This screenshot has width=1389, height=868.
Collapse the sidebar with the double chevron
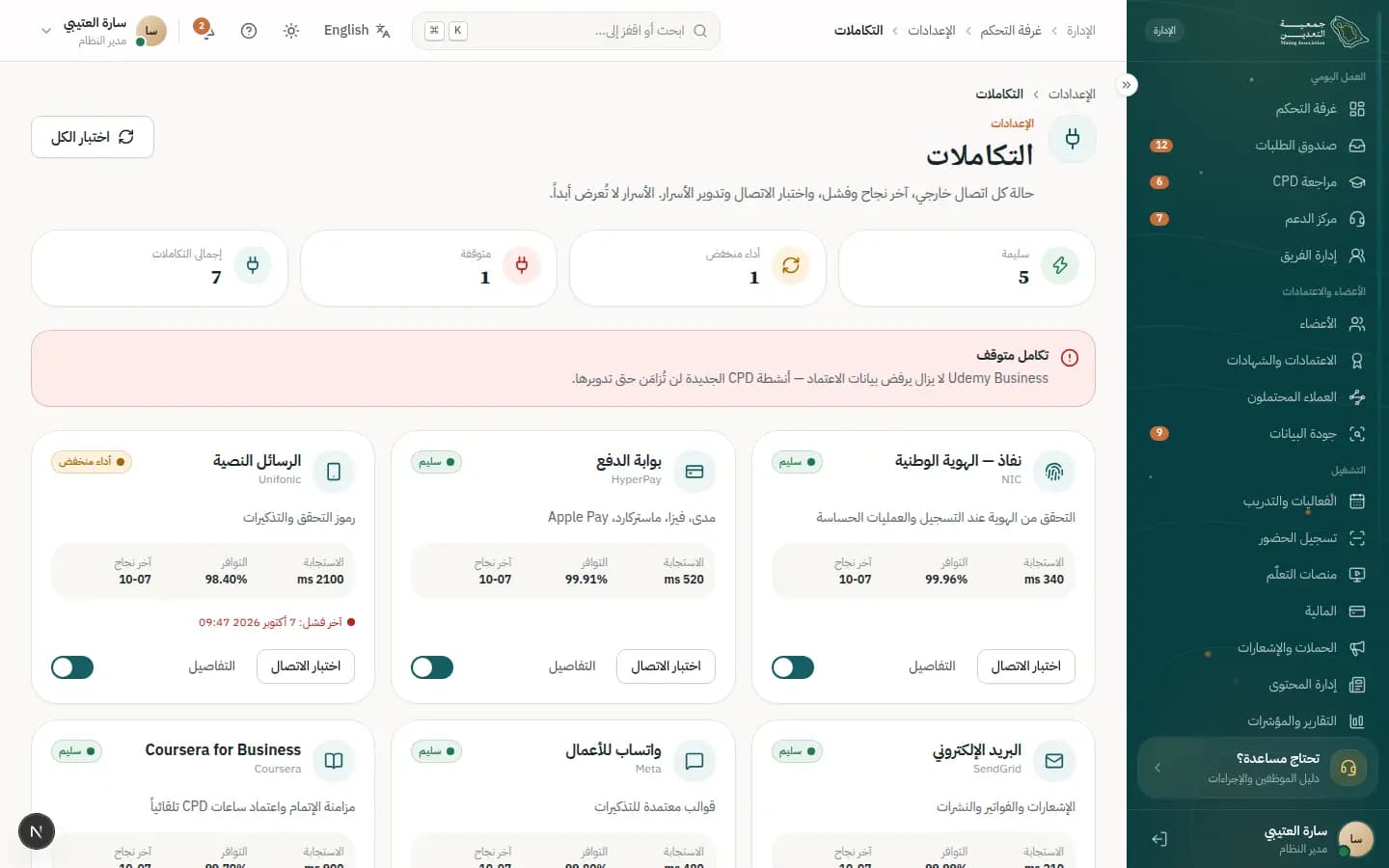pyautogui.click(x=1126, y=85)
